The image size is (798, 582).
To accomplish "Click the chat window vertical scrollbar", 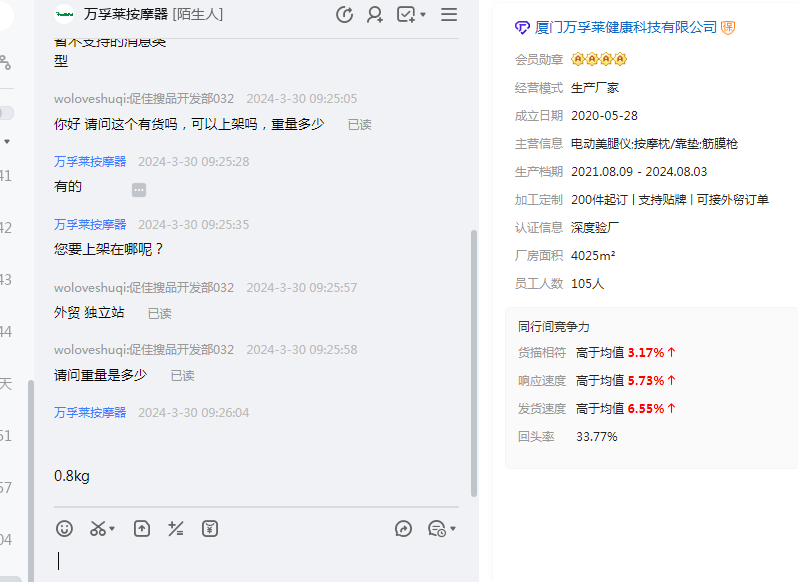I will pos(474,360).
